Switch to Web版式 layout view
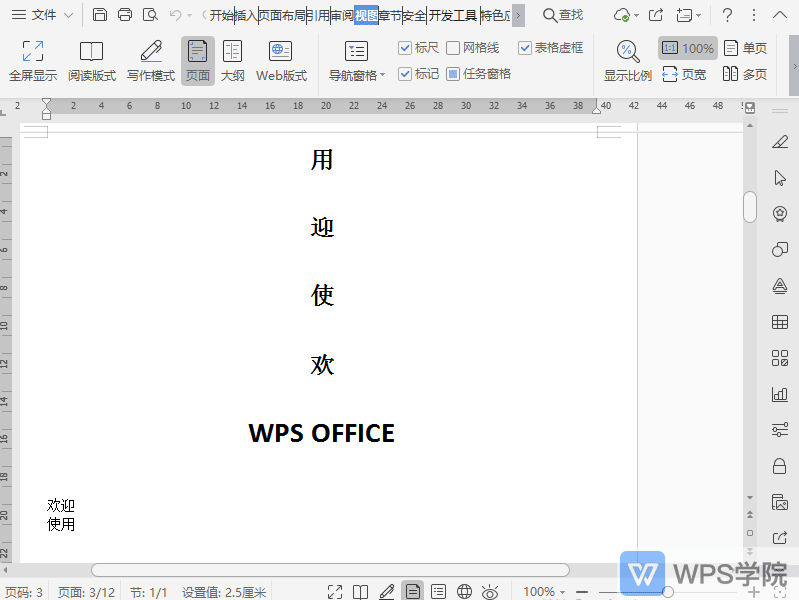The width and height of the screenshot is (799, 600). coord(281,61)
